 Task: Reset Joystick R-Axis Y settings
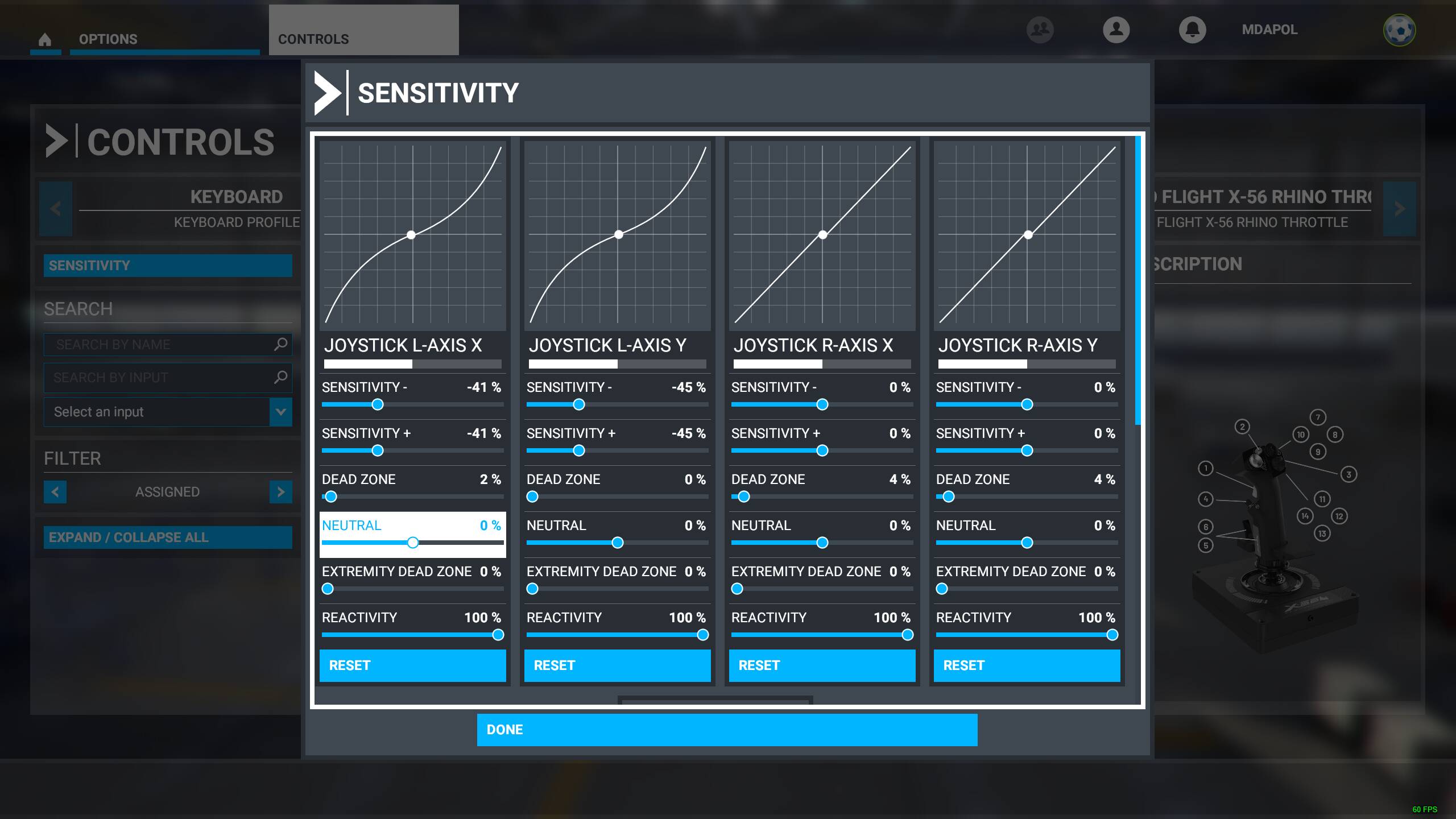1027,665
